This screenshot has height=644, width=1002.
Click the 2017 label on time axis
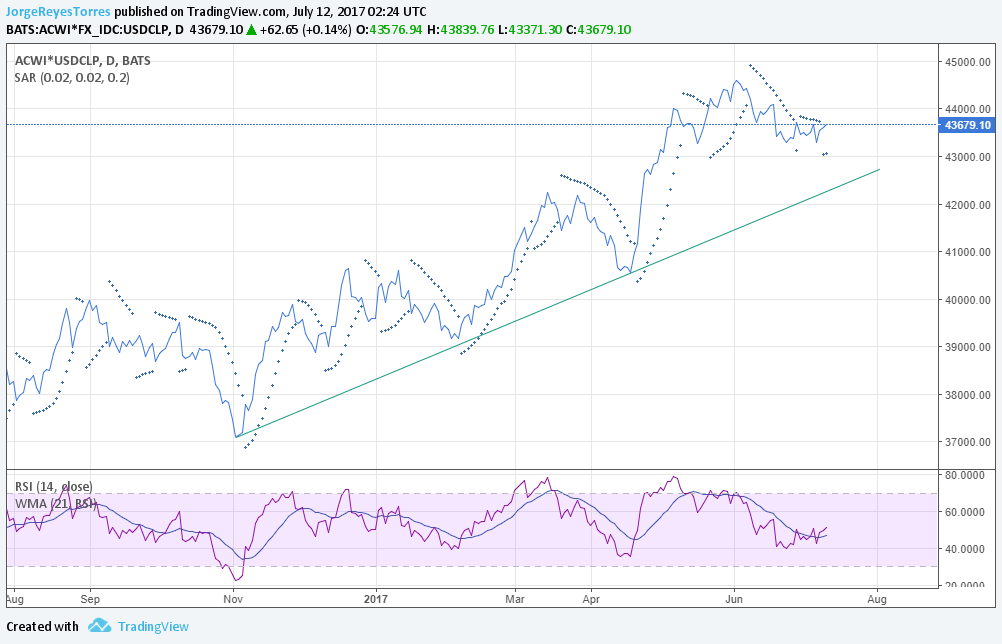pyautogui.click(x=376, y=599)
